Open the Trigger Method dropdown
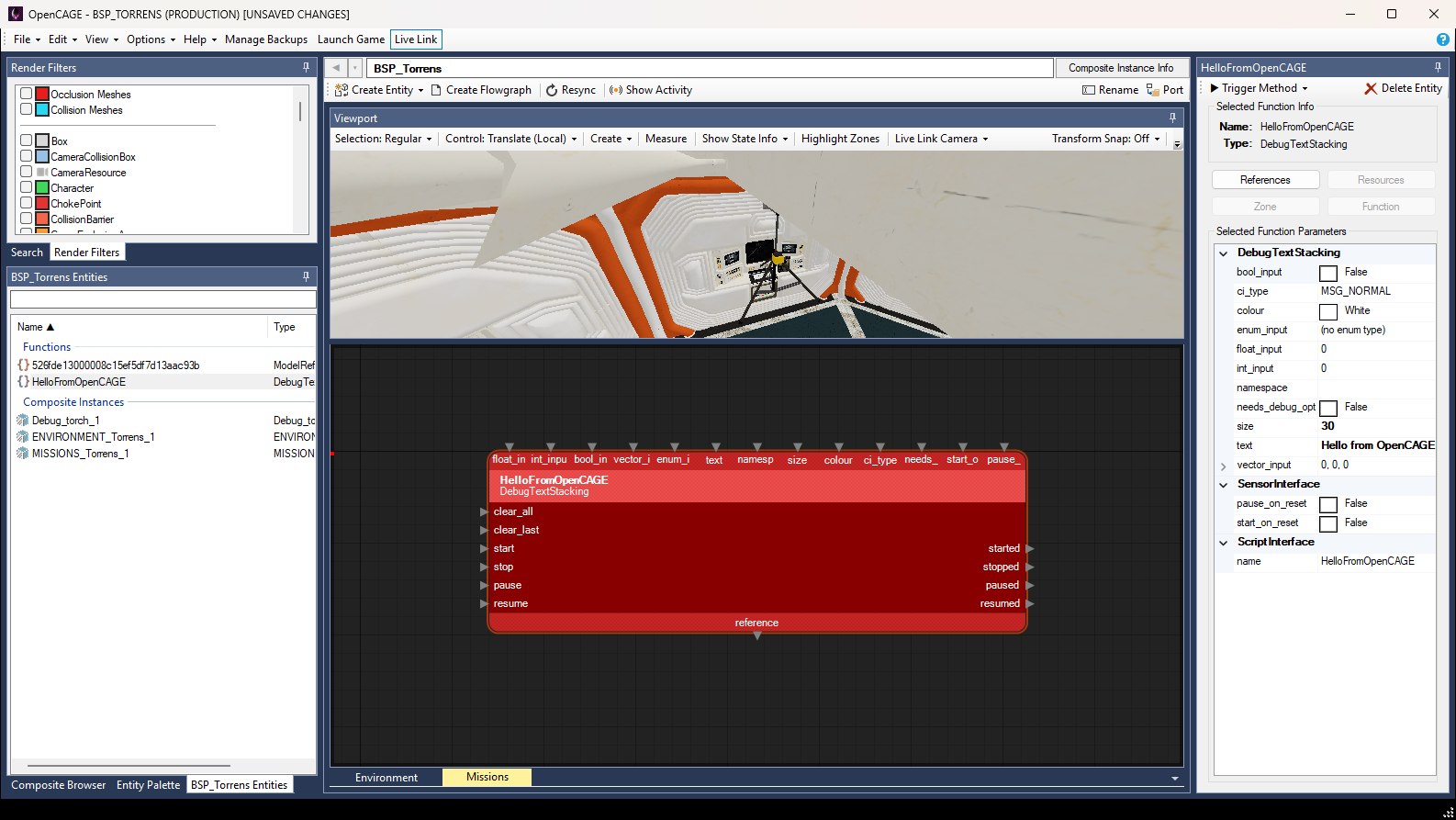 [x=1260, y=88]
